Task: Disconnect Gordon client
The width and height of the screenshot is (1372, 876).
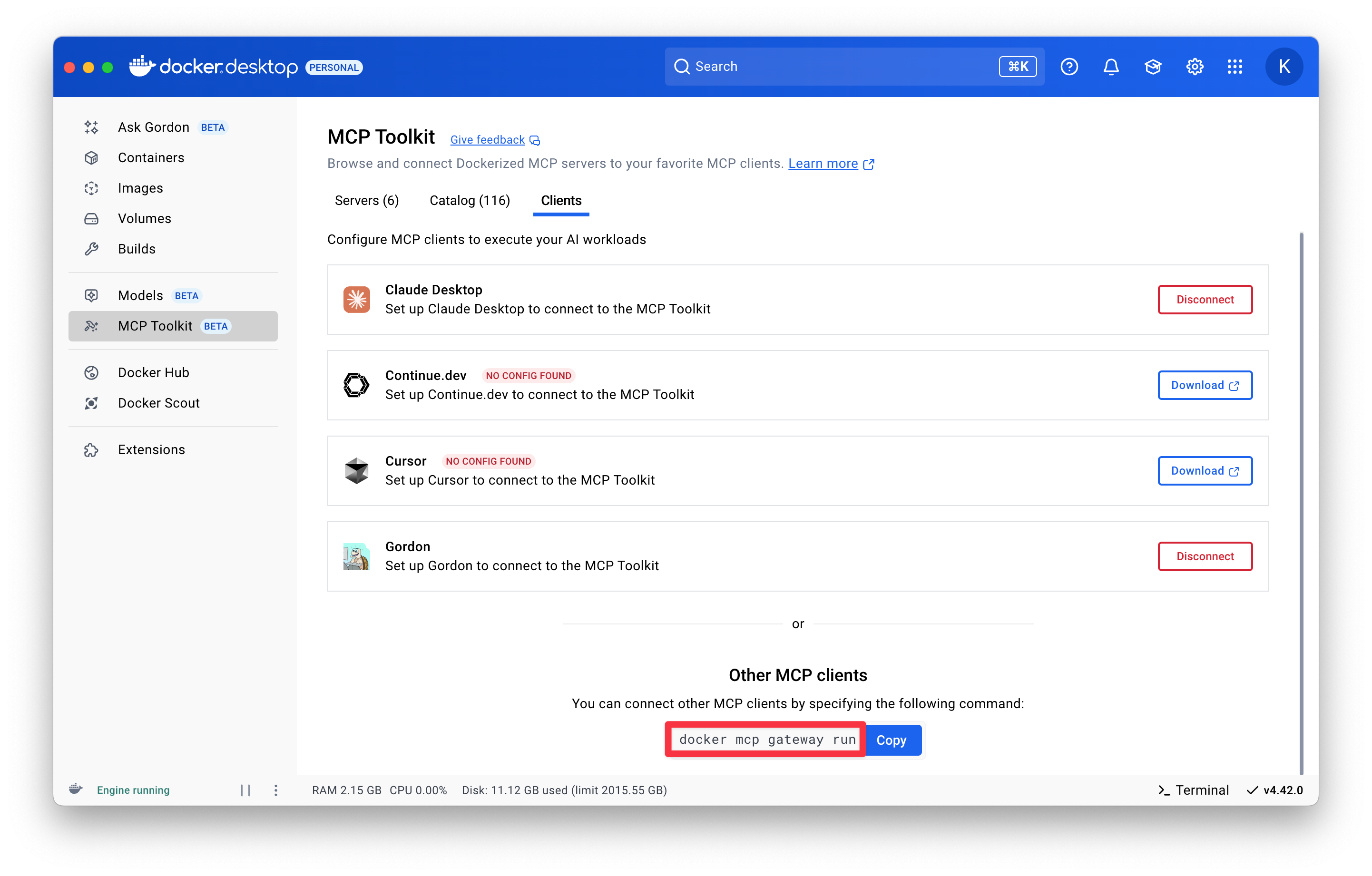Action: 1205,556
